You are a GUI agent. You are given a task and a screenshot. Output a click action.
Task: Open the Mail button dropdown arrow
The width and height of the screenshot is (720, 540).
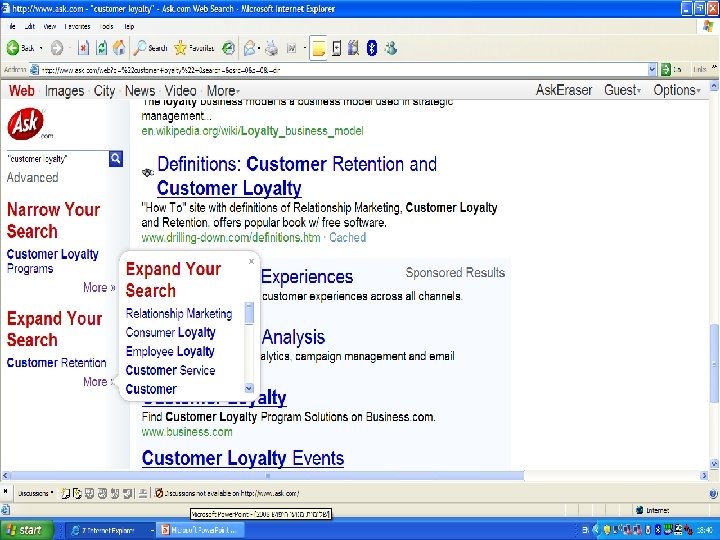point(259,48)
